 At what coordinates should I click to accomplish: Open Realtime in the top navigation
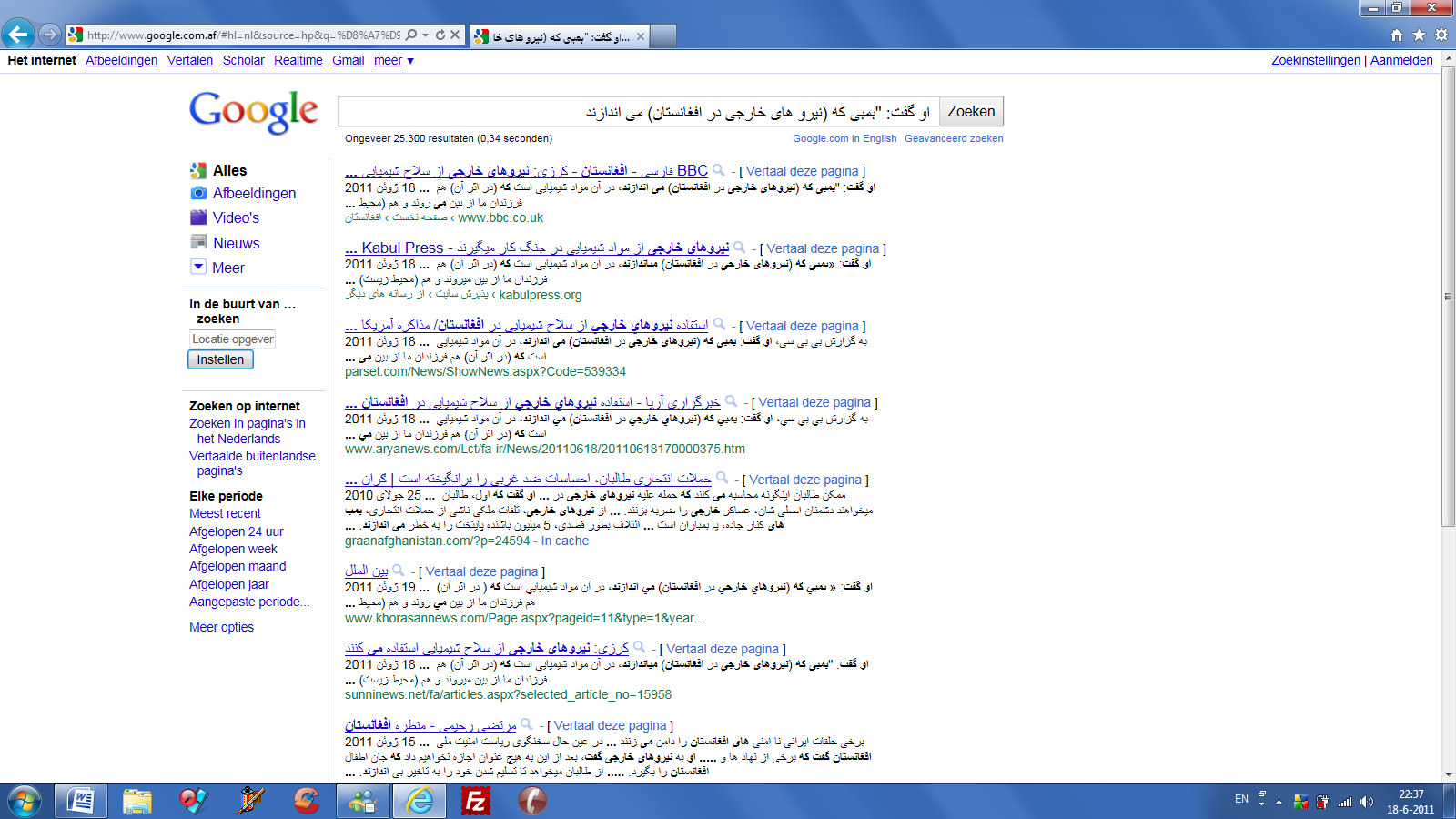tap(298, 60)
